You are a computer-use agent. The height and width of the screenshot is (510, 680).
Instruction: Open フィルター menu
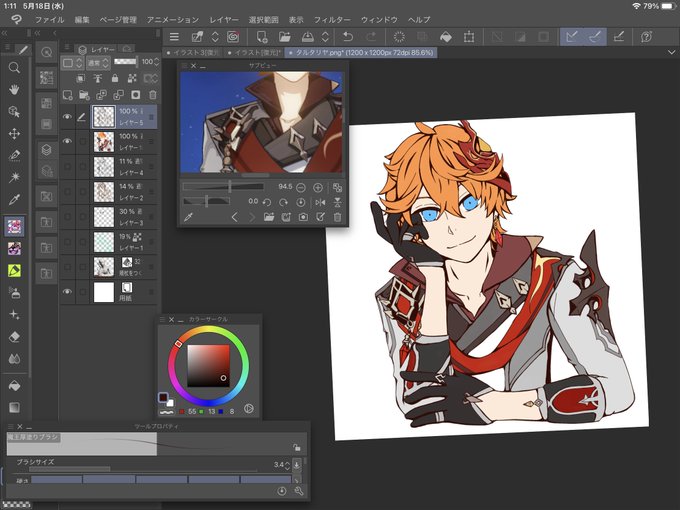click(x=332, y=20)
